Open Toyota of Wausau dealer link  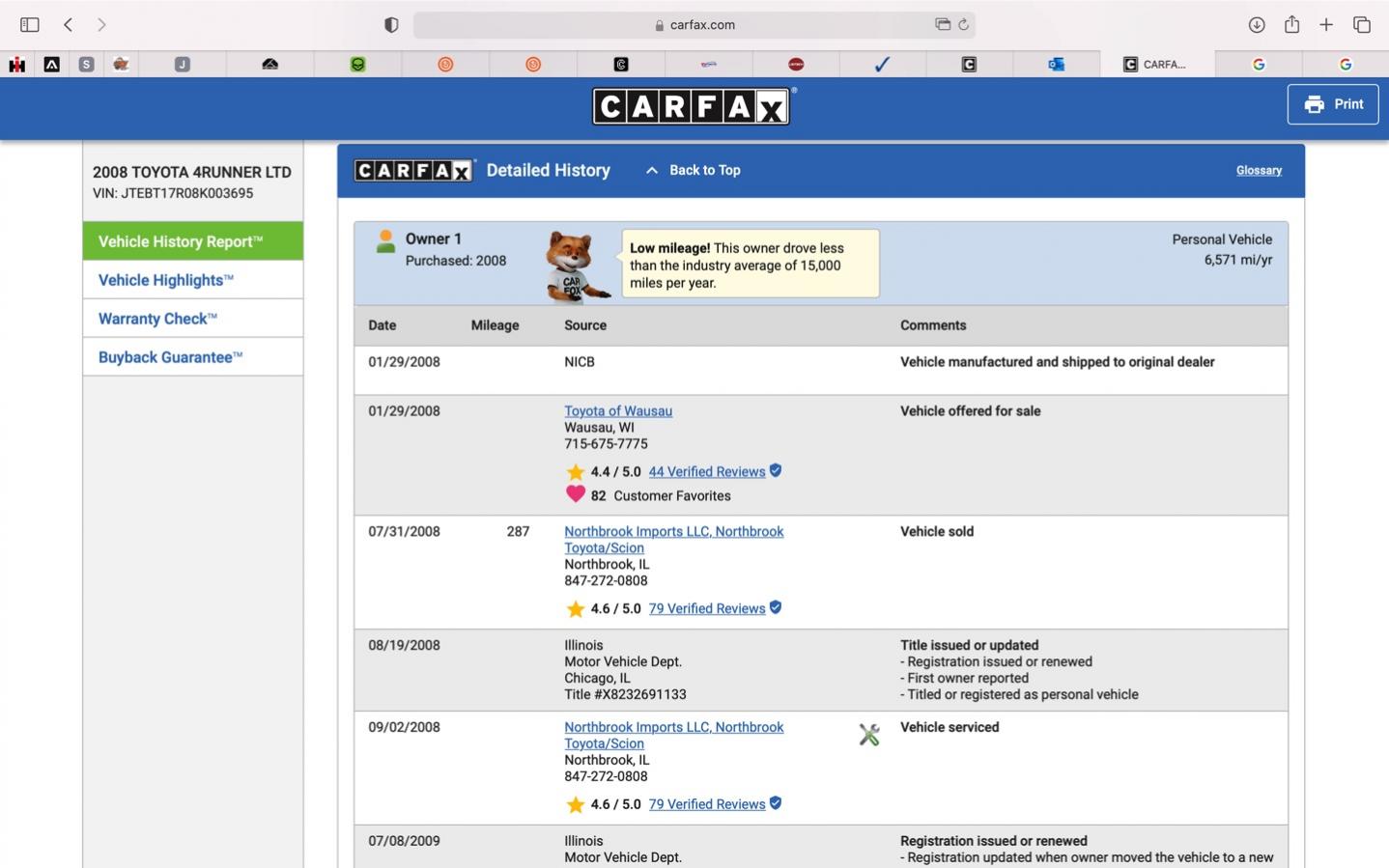pyautogui.click(x=618, y=410)
